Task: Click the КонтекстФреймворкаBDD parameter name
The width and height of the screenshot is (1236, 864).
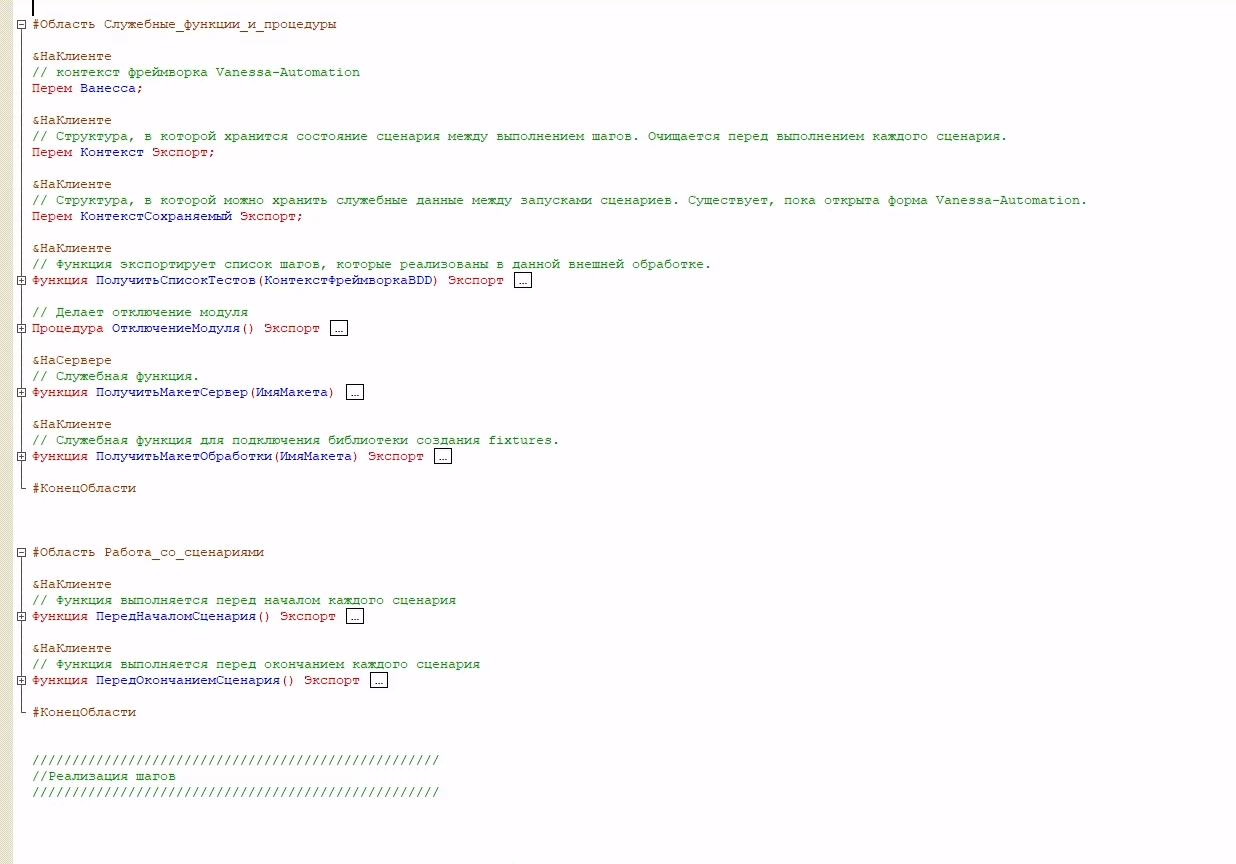Action: coord(351,281)
